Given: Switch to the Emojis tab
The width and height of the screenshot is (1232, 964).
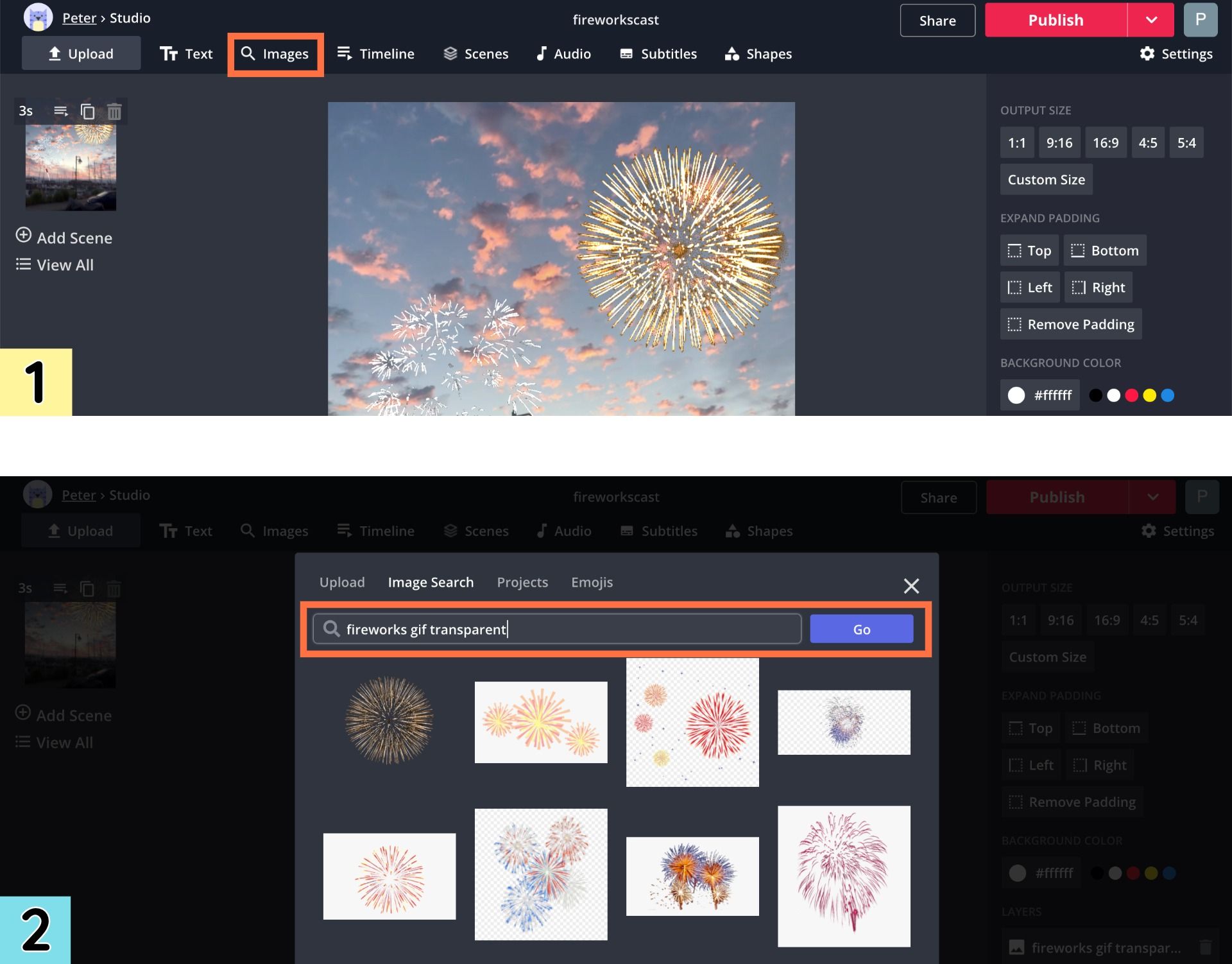Looking at the screenshot, I should coord(592,582).
